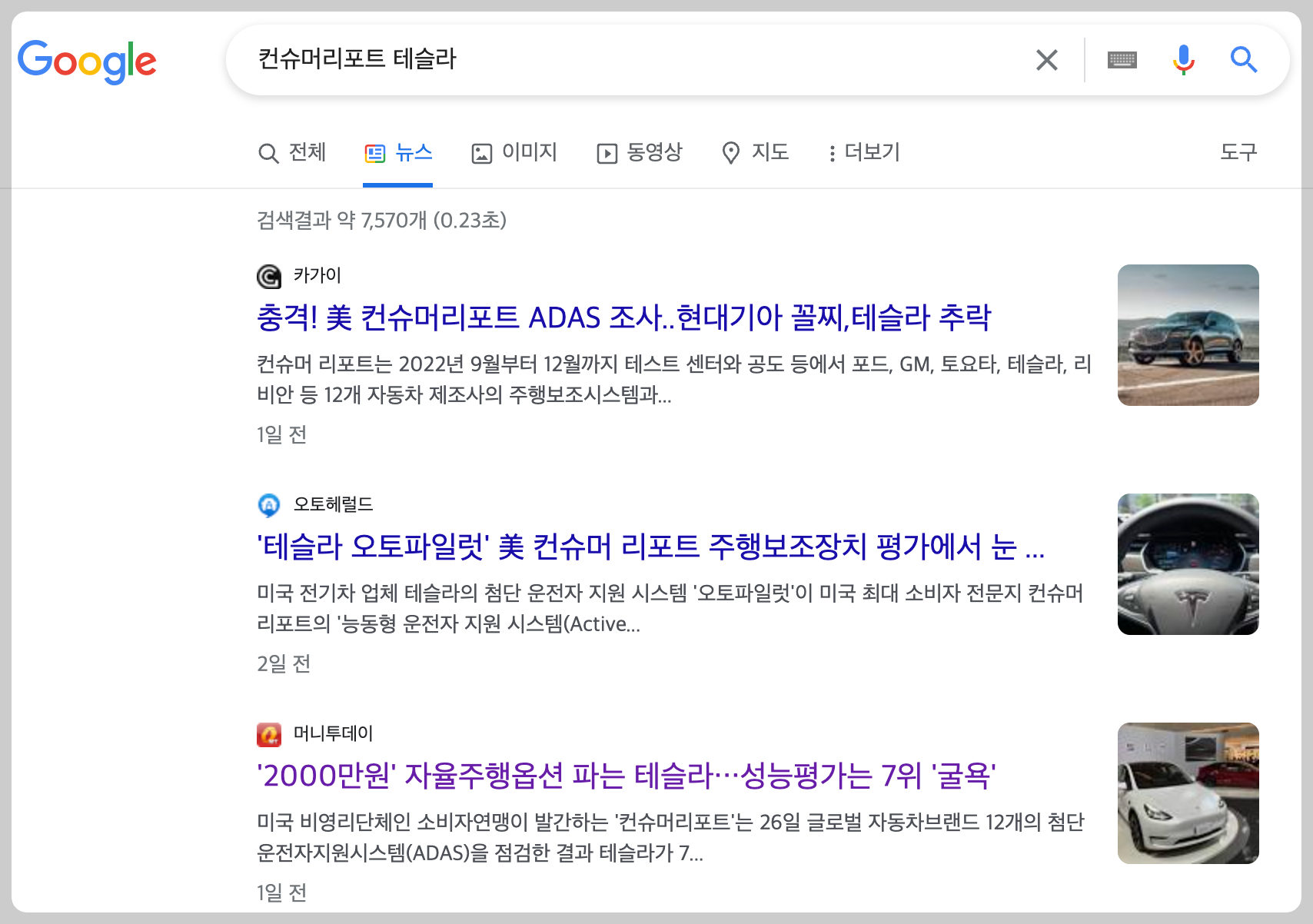The height and width of the screenshot is (924, 1313).
Task: Switch to the 전체 tab
Action: (x=292, y=152)
